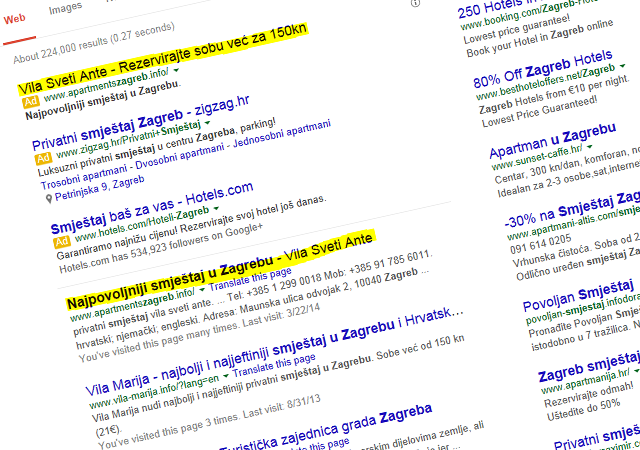
Task: Open Najpovoljniji smještaj u Zagrebu - Vila Sveti Ante result
Action: 220,270
